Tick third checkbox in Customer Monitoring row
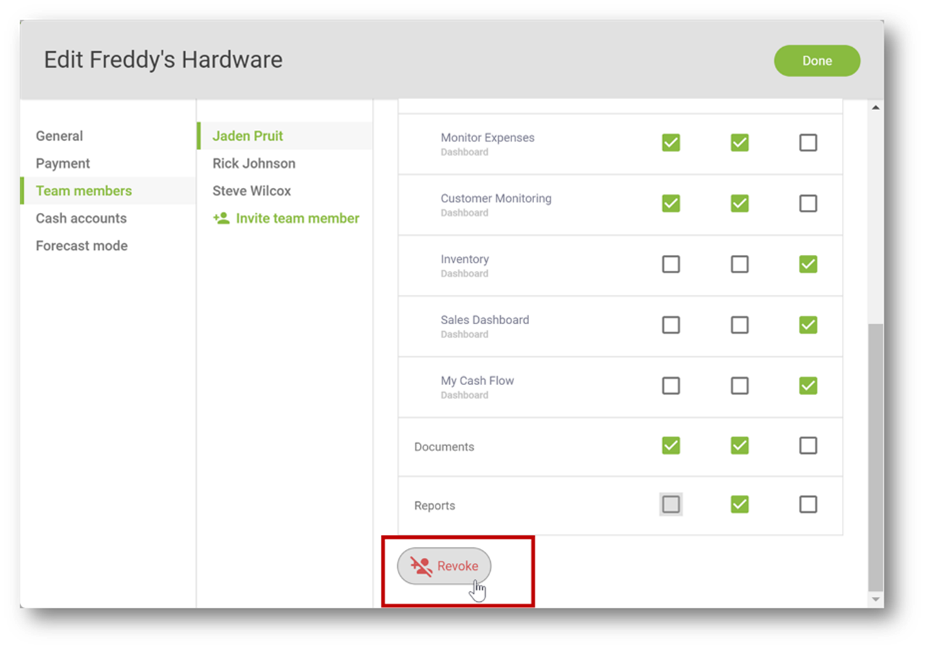Viewport: 925px width, 649px height. [x=808, y=204]
